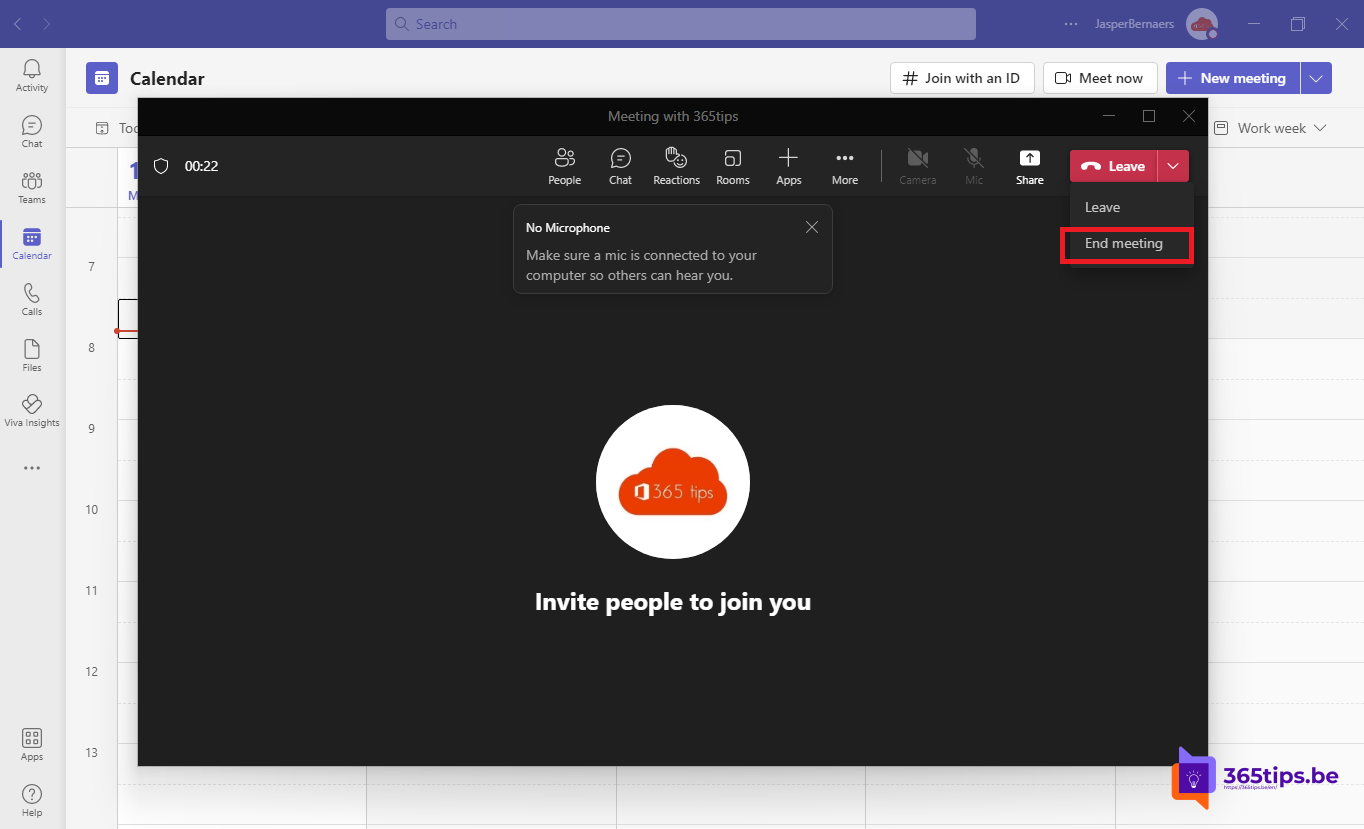Collapse the Leave options dropdown arrow

point(1173,166)
